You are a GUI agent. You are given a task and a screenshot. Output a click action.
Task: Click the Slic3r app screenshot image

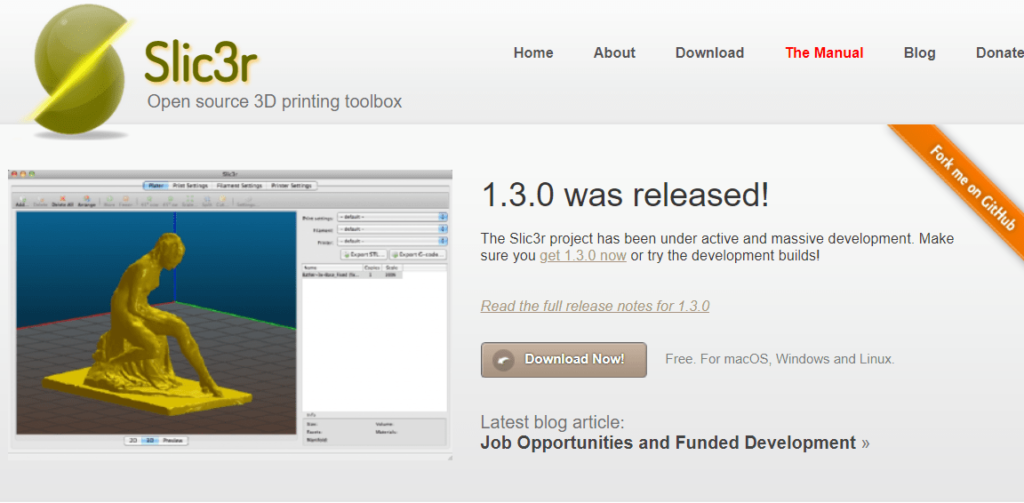[230, 315]
